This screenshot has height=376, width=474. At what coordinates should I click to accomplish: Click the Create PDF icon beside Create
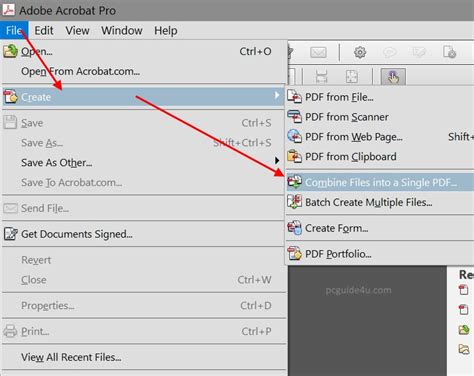[10, 97]
